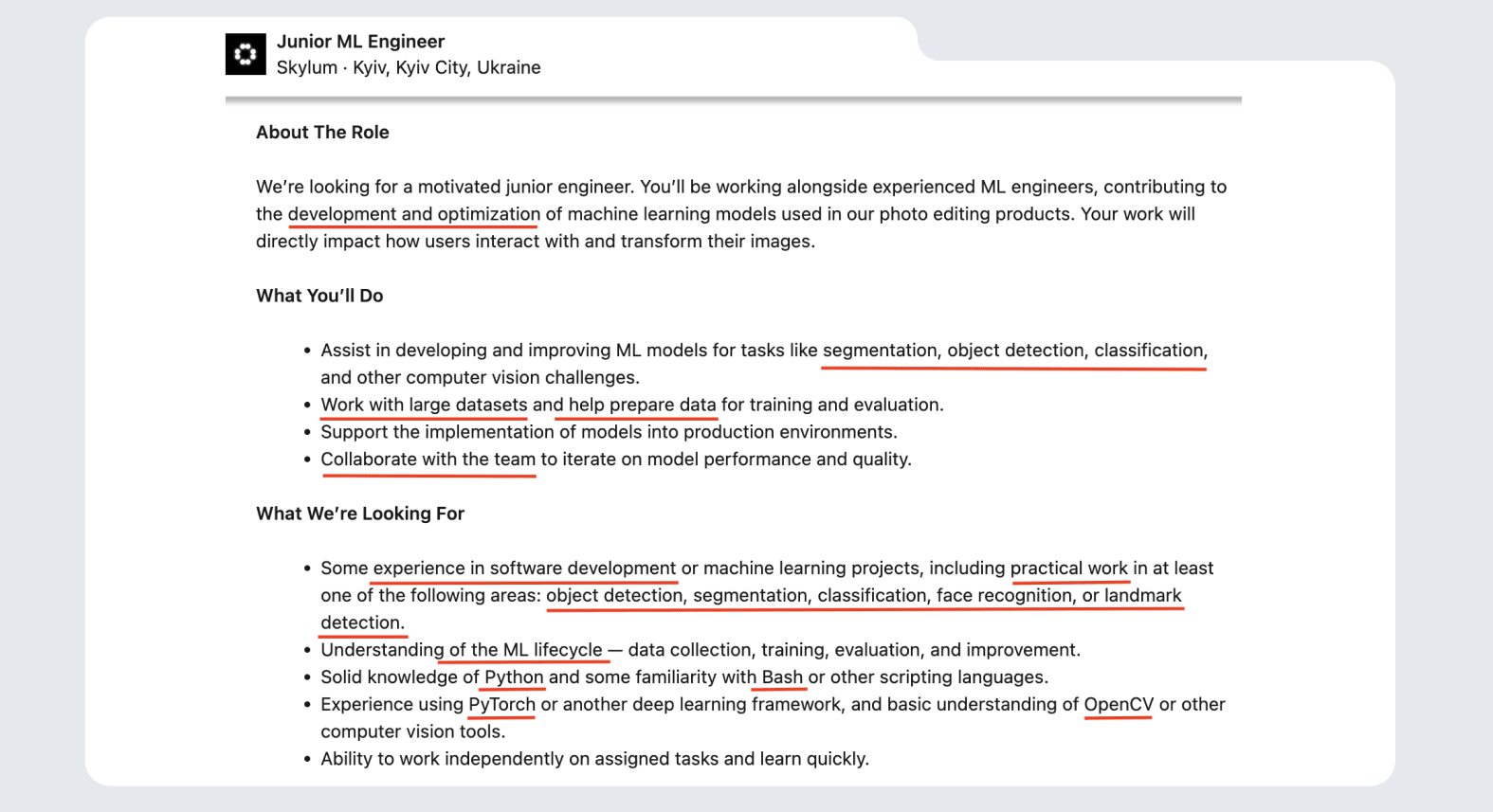Click the underlined word "Python"
The image size is (1493, 812).
click(514, 677)
